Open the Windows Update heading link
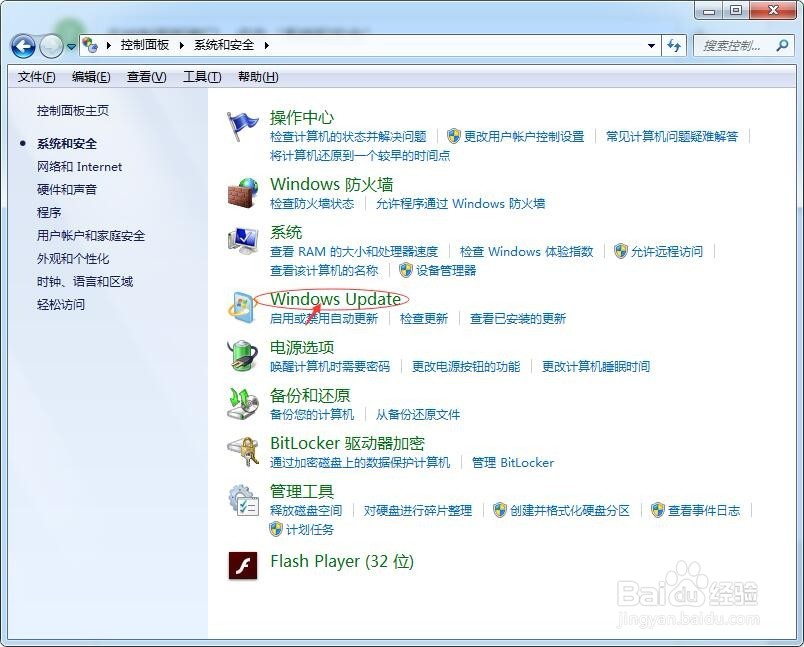Image resolution: width=804 pixels, height=647 pixels. tap(336, 299)
